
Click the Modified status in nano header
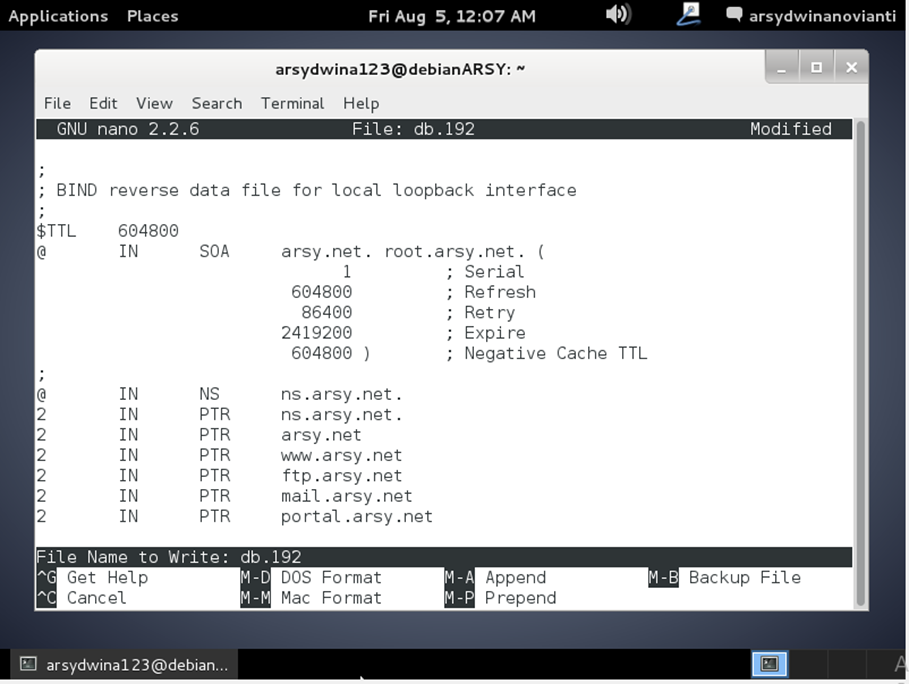[x=791, y=129]
